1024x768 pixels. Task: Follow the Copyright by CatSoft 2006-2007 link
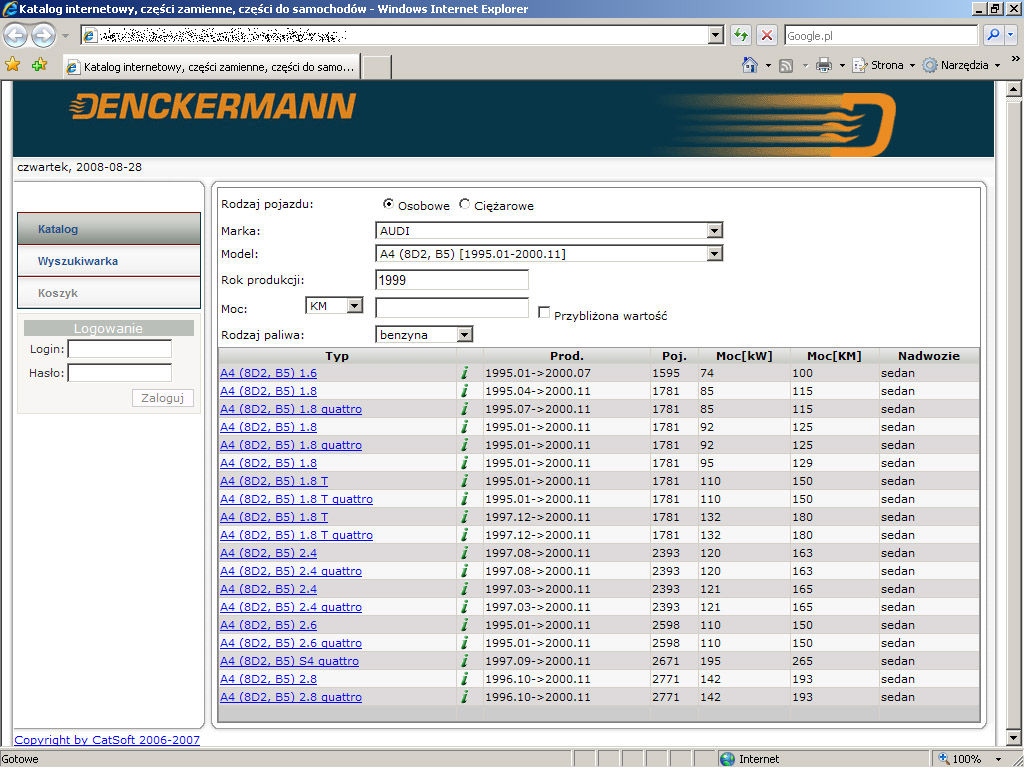[x=107, y=740]
